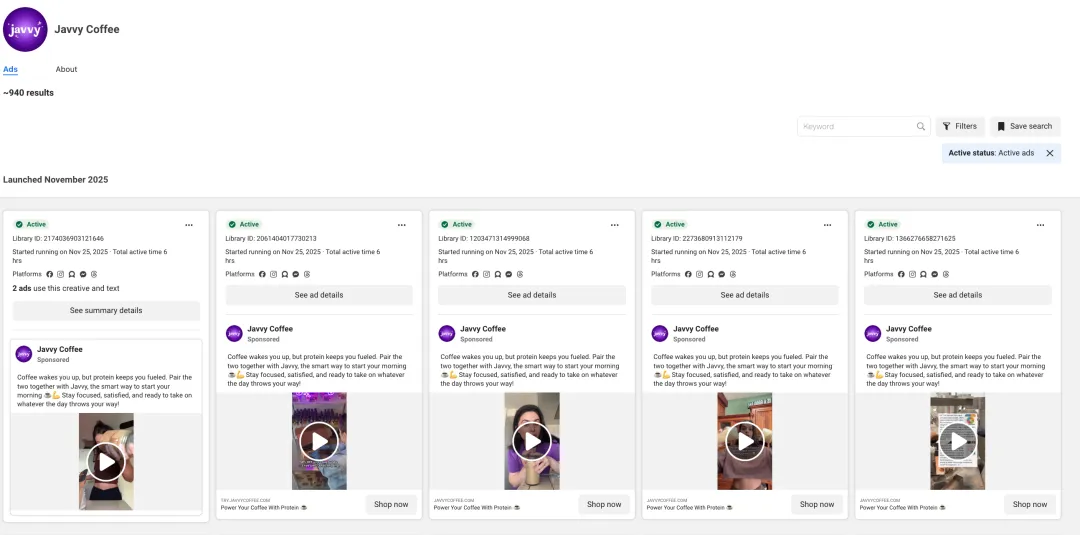Viewport: 1080px width, 535px height.
Task: Open the Filters panel
Action: 959,127
